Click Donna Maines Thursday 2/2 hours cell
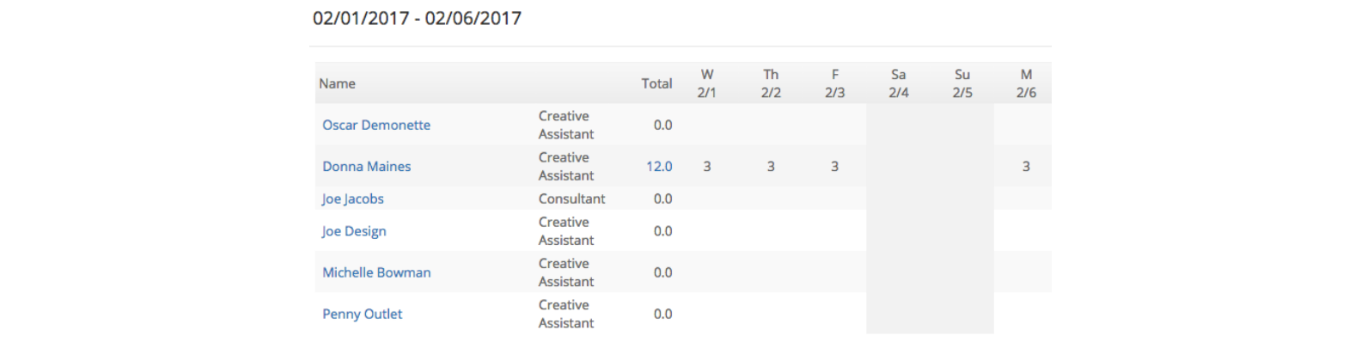The width and height of the screenshot is (1365, 360). pyautogui.click(x=771, y=167)
